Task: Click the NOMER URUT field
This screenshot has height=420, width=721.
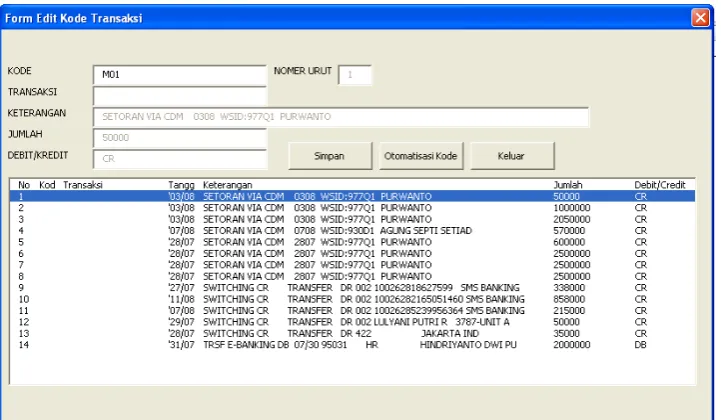Action: pyautogui.click(x=355, y=75)
